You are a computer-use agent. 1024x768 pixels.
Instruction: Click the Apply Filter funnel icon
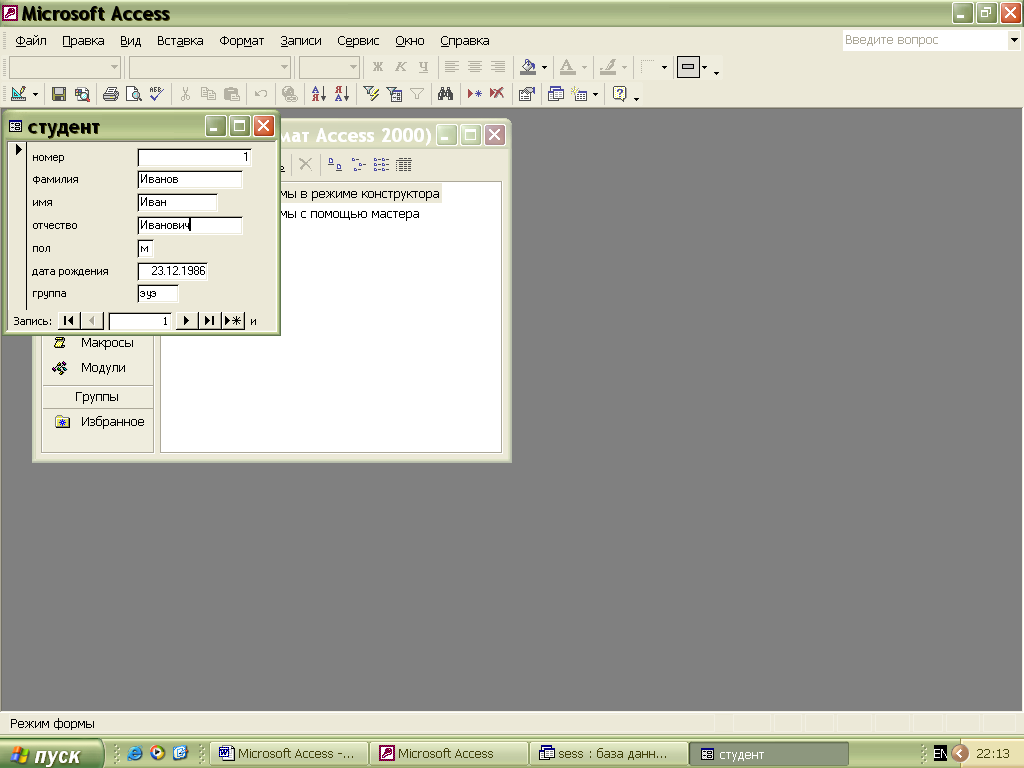417,94
